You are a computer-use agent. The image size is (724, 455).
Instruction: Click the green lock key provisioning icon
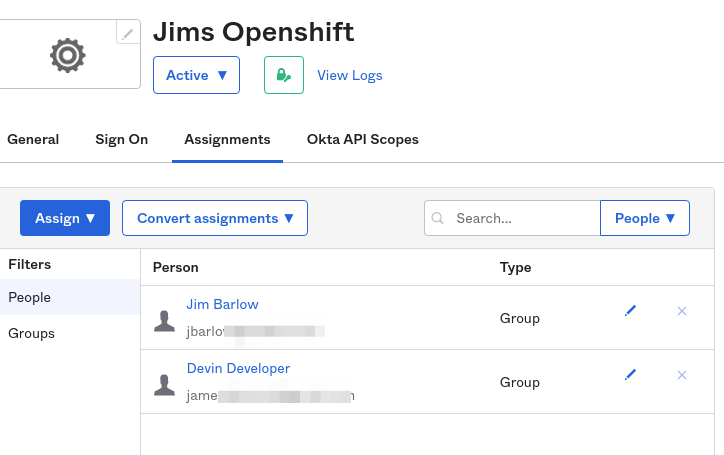click(284, 75)
